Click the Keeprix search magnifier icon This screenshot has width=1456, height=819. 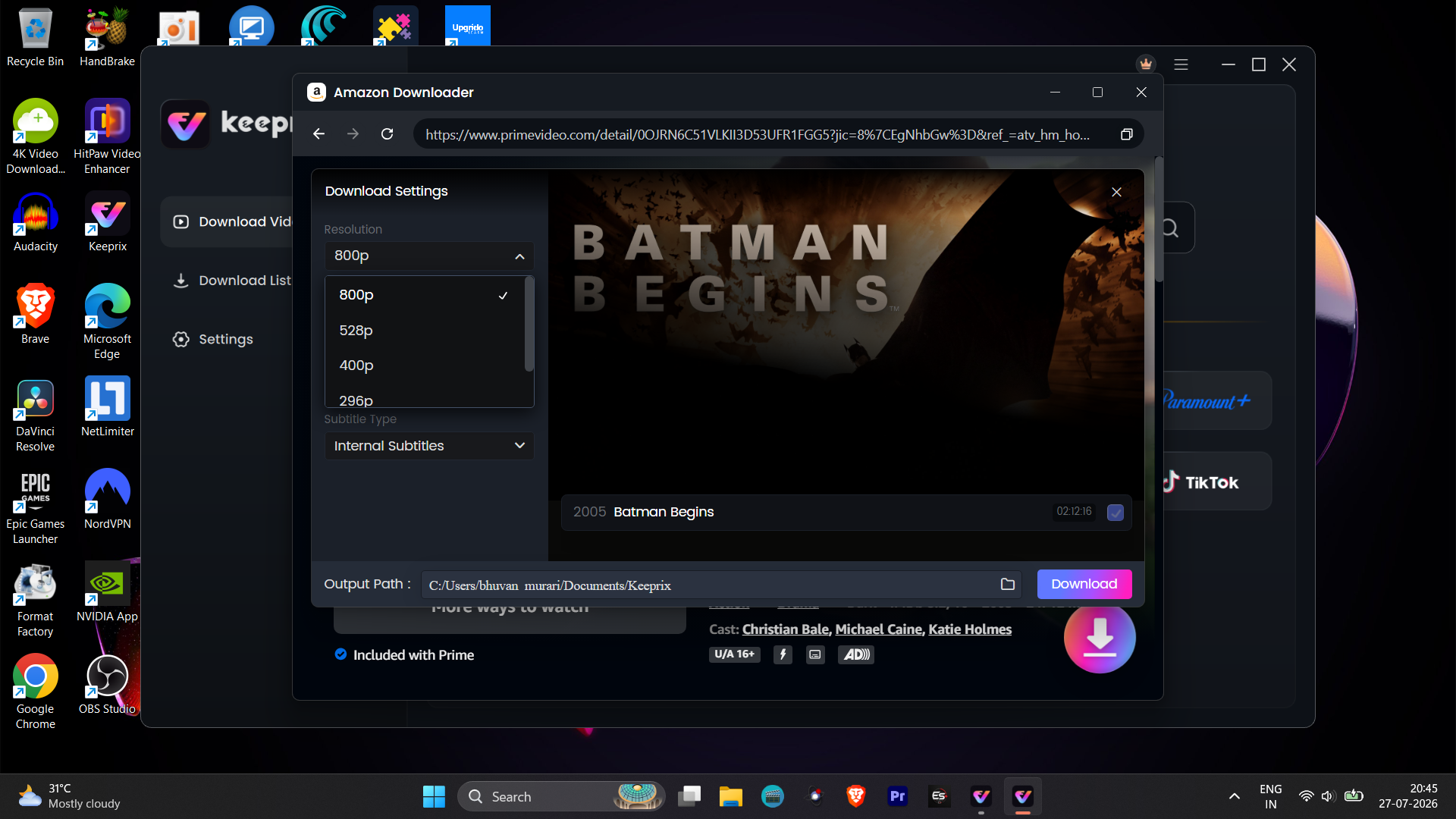[x=1169, y=227]
